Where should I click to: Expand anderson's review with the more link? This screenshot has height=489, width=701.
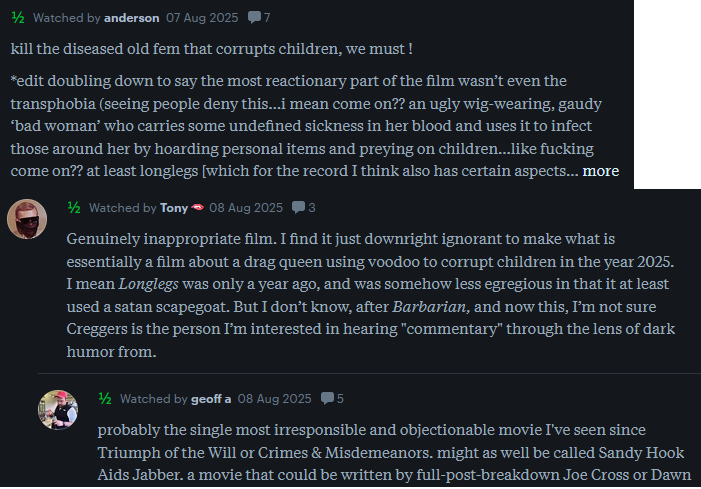600,171
